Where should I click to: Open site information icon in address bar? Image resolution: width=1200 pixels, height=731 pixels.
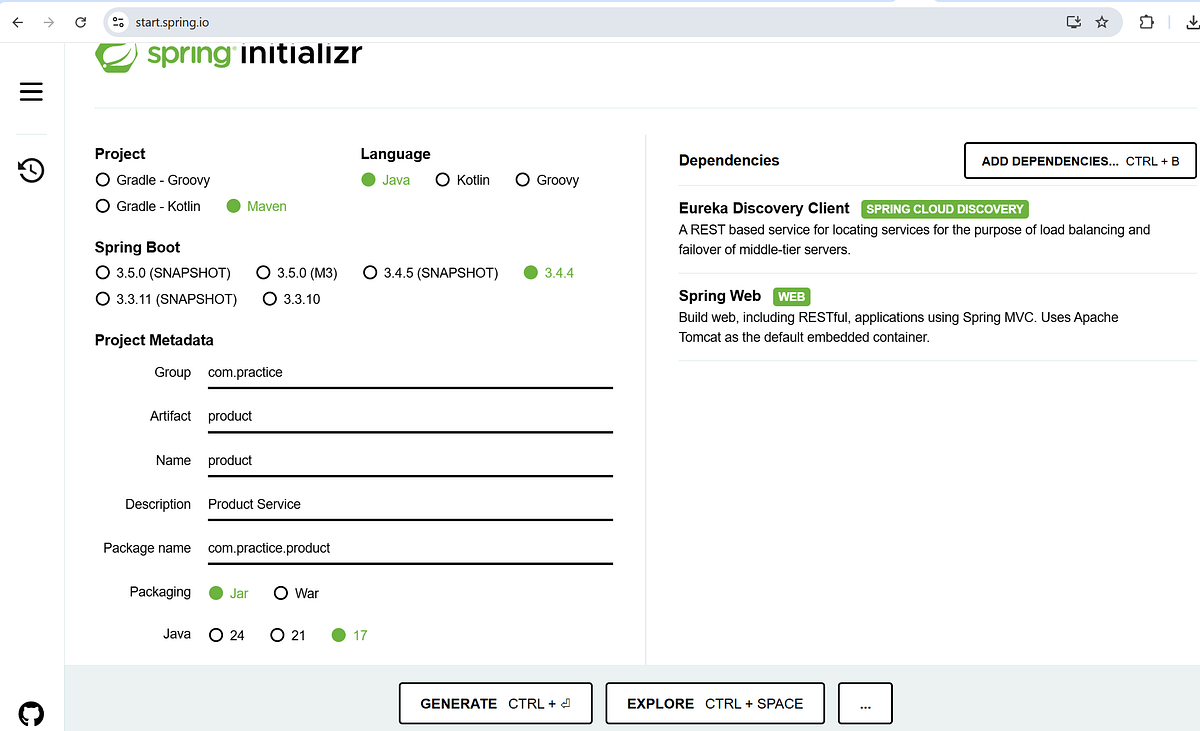click(118, 22)
